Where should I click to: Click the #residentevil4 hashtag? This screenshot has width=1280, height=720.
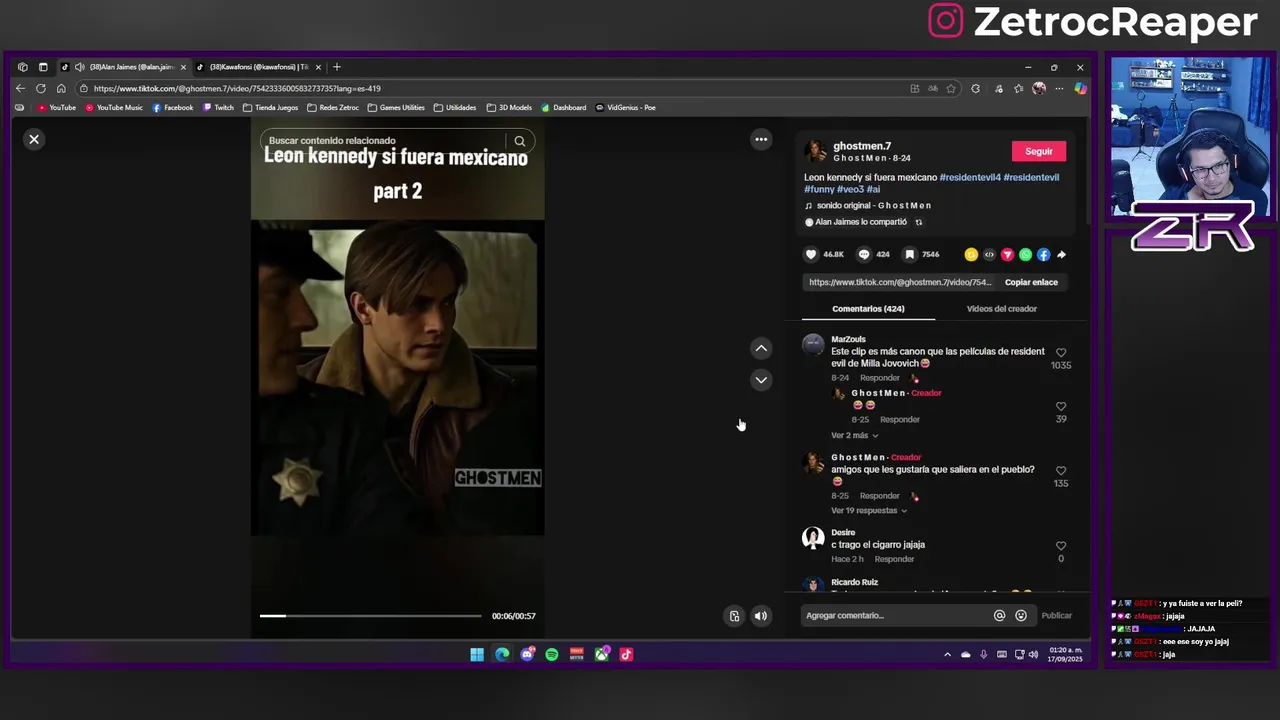pos(969,177)
